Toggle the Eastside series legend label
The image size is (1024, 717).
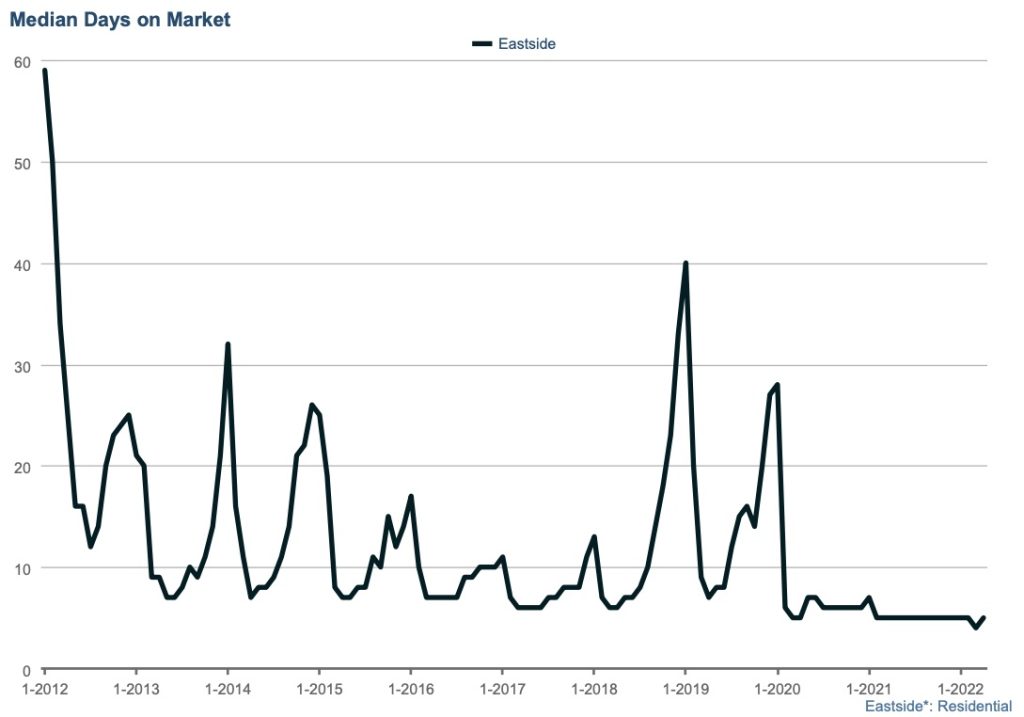pos(527,43)
